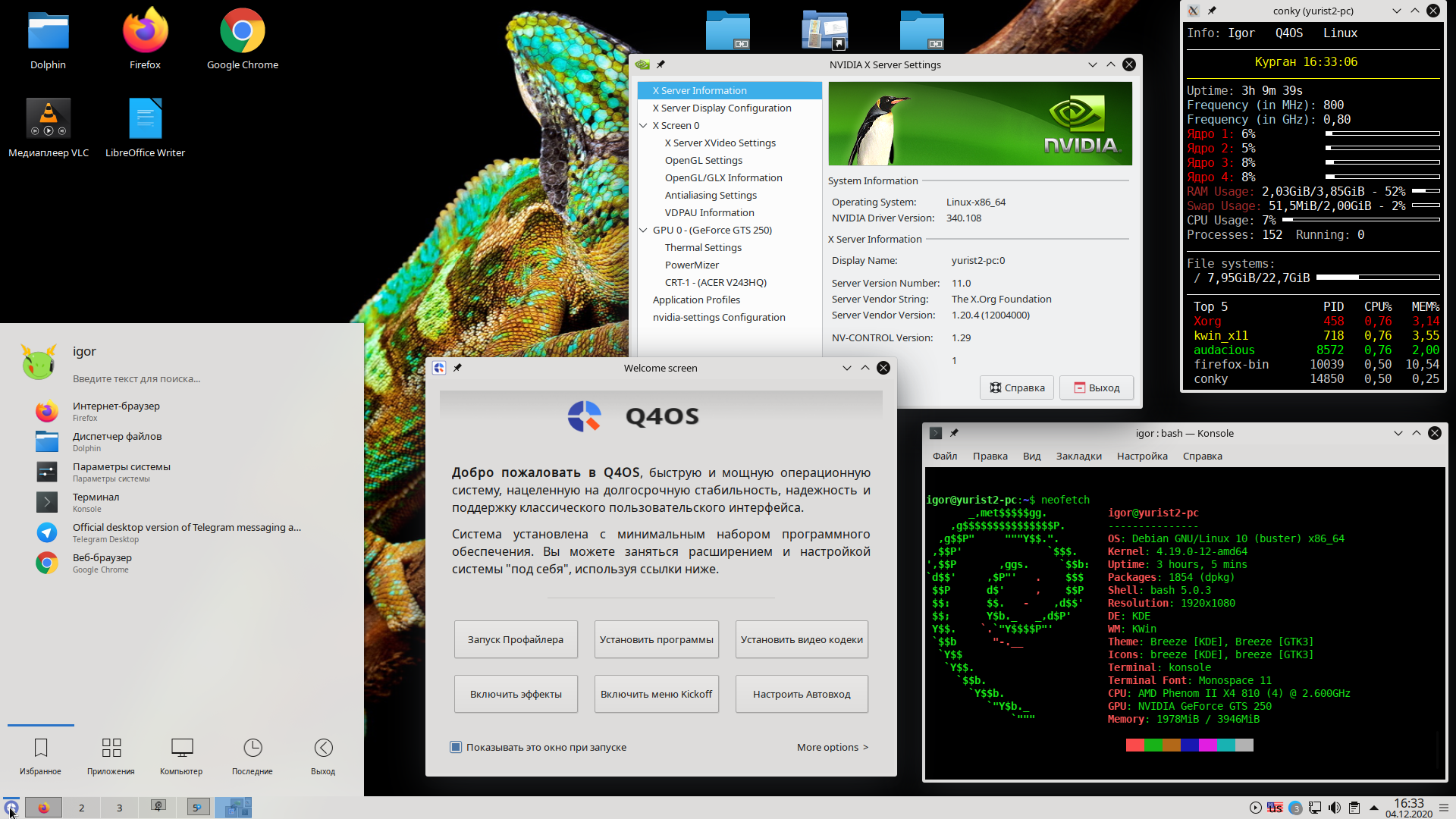Toggle pin on Konsole window title bar

954,433
